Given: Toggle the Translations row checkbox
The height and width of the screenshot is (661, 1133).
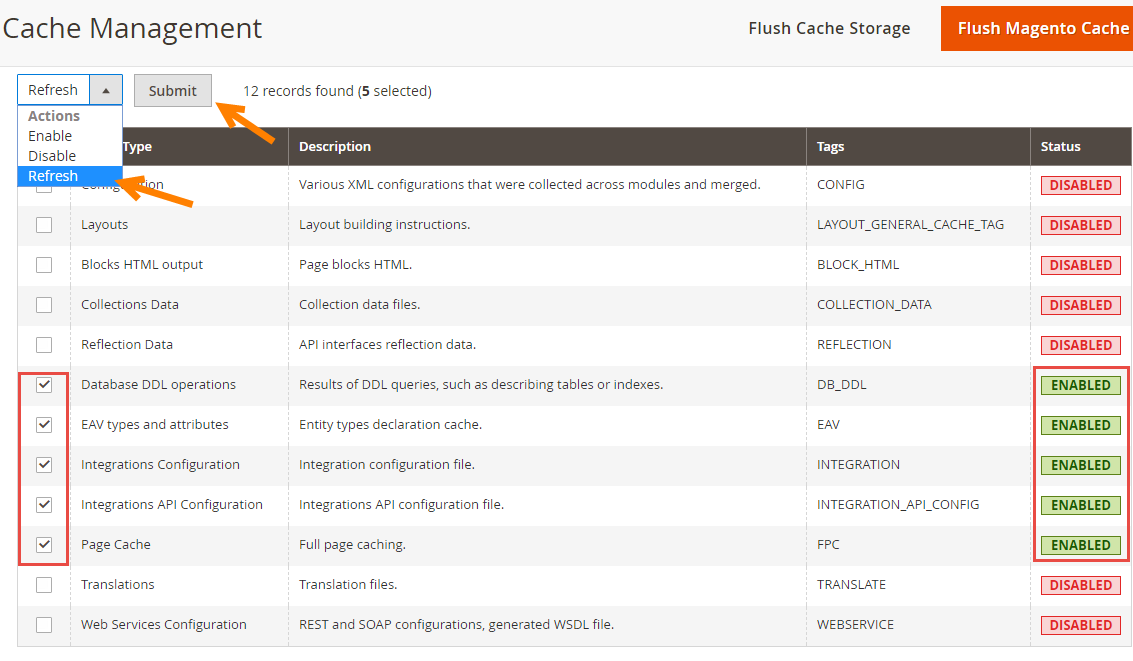Looking at the screenshot, I should (44, 585).
